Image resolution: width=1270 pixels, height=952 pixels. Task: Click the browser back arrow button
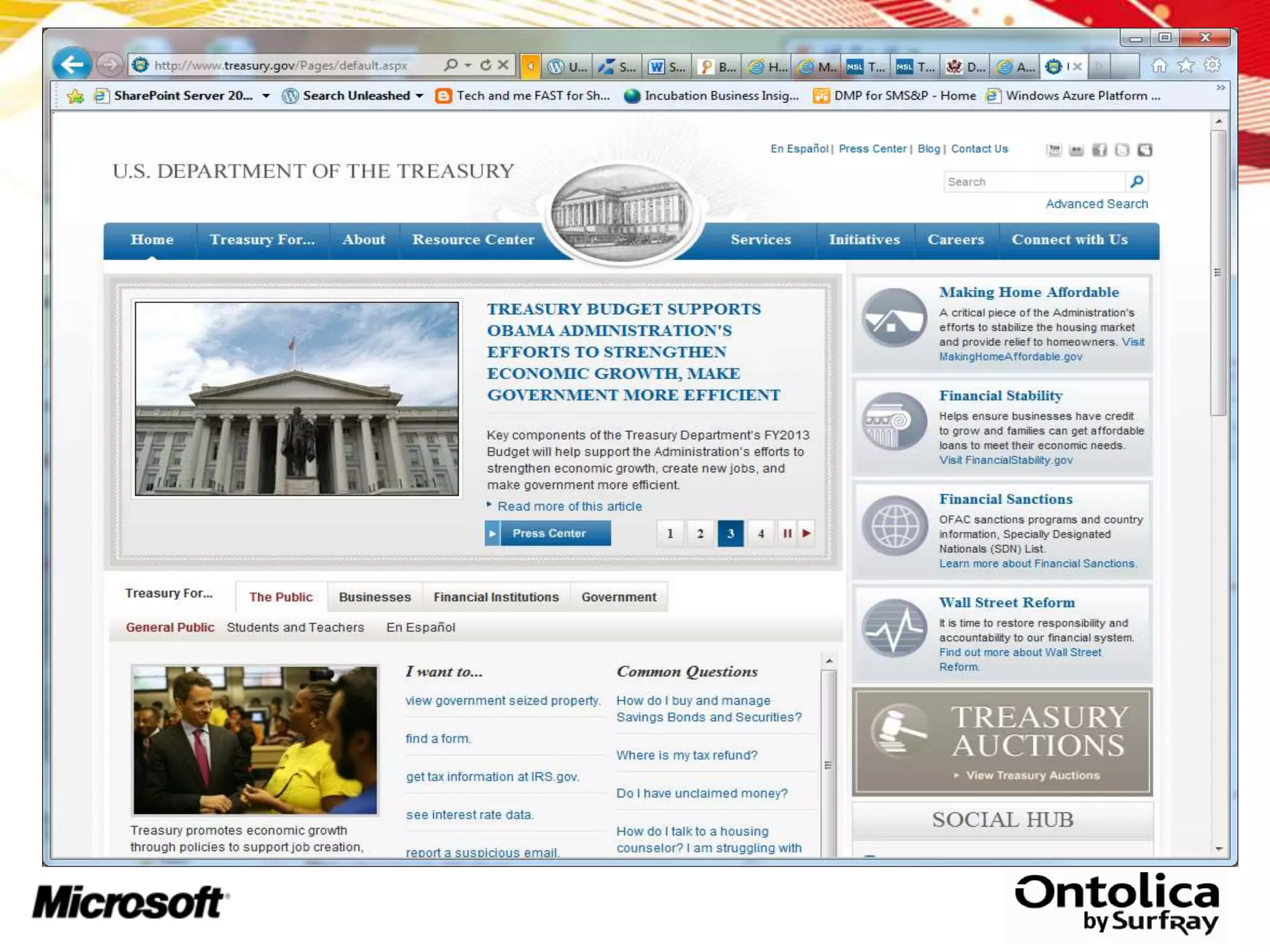(x=72, y=64)
